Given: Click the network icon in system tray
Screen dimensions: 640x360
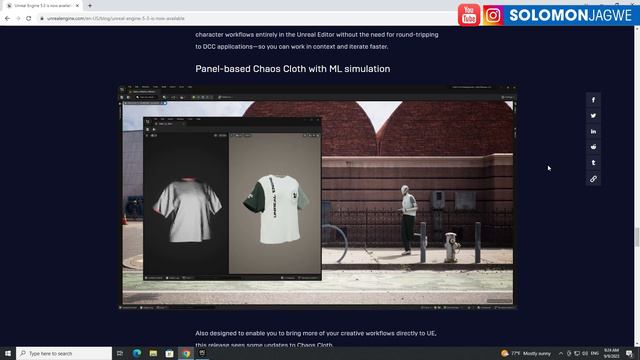Looking at the screenshot, I should pyautogui.click(x=577, y=353).
